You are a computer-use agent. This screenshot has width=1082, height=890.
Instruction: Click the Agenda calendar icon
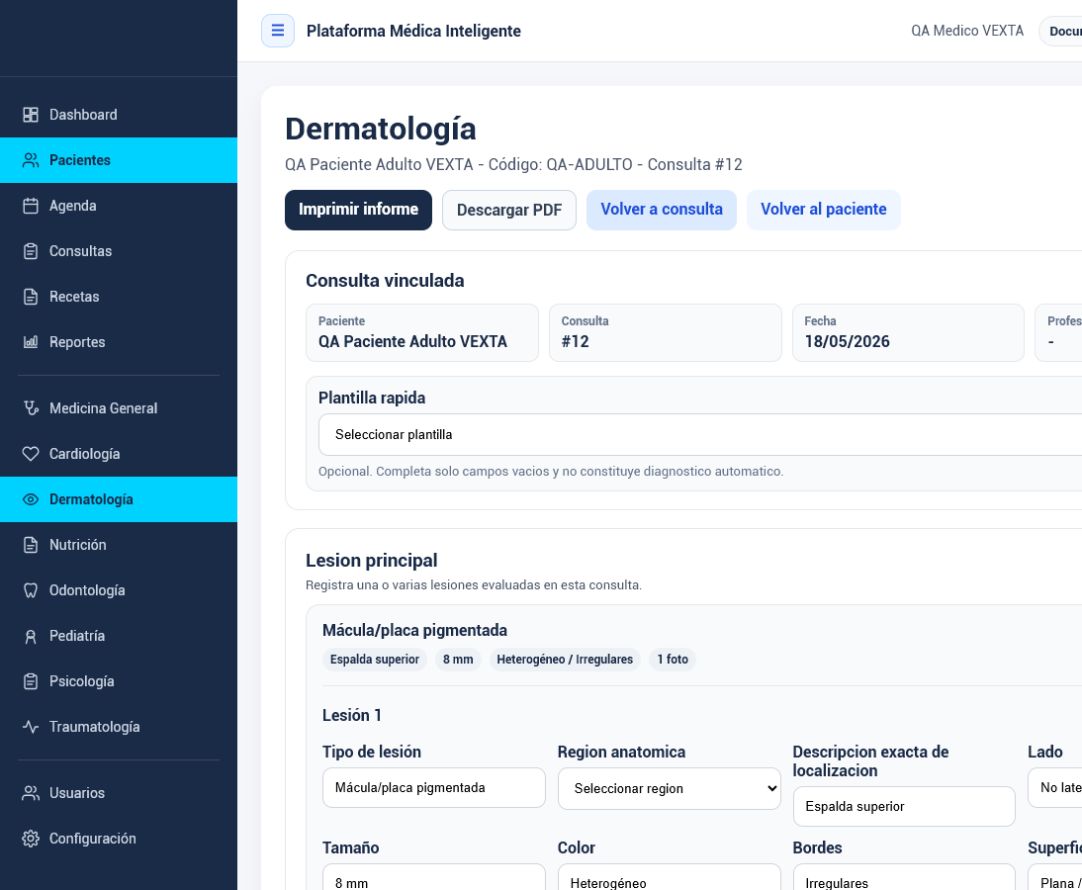click(x=30, y=206)
